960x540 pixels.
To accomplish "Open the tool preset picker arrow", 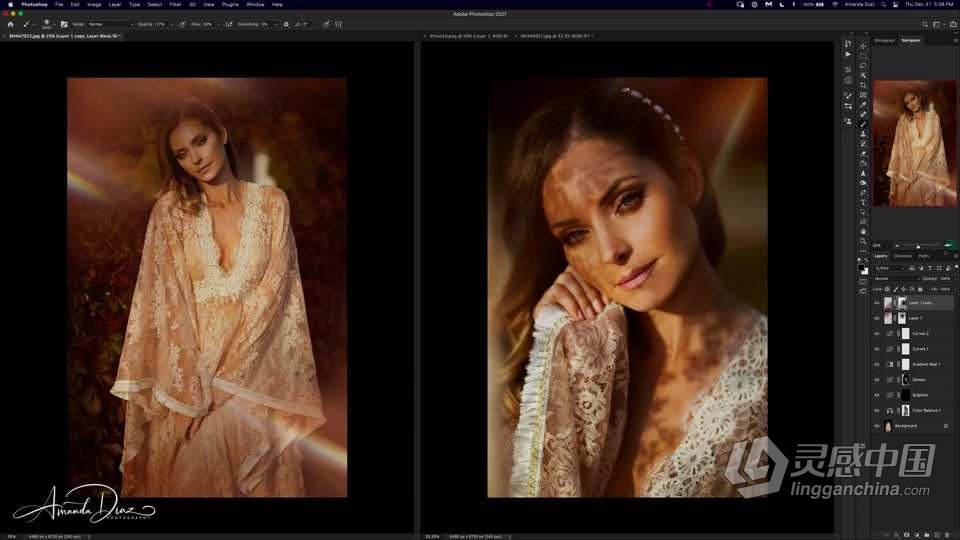I will pyautogui.click(x=34, y=24).
